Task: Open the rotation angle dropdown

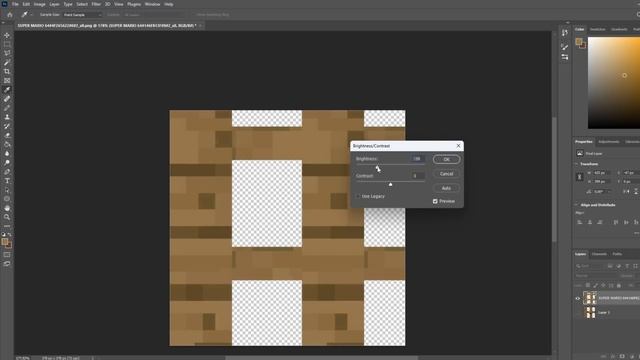Action: click(609, 192)
